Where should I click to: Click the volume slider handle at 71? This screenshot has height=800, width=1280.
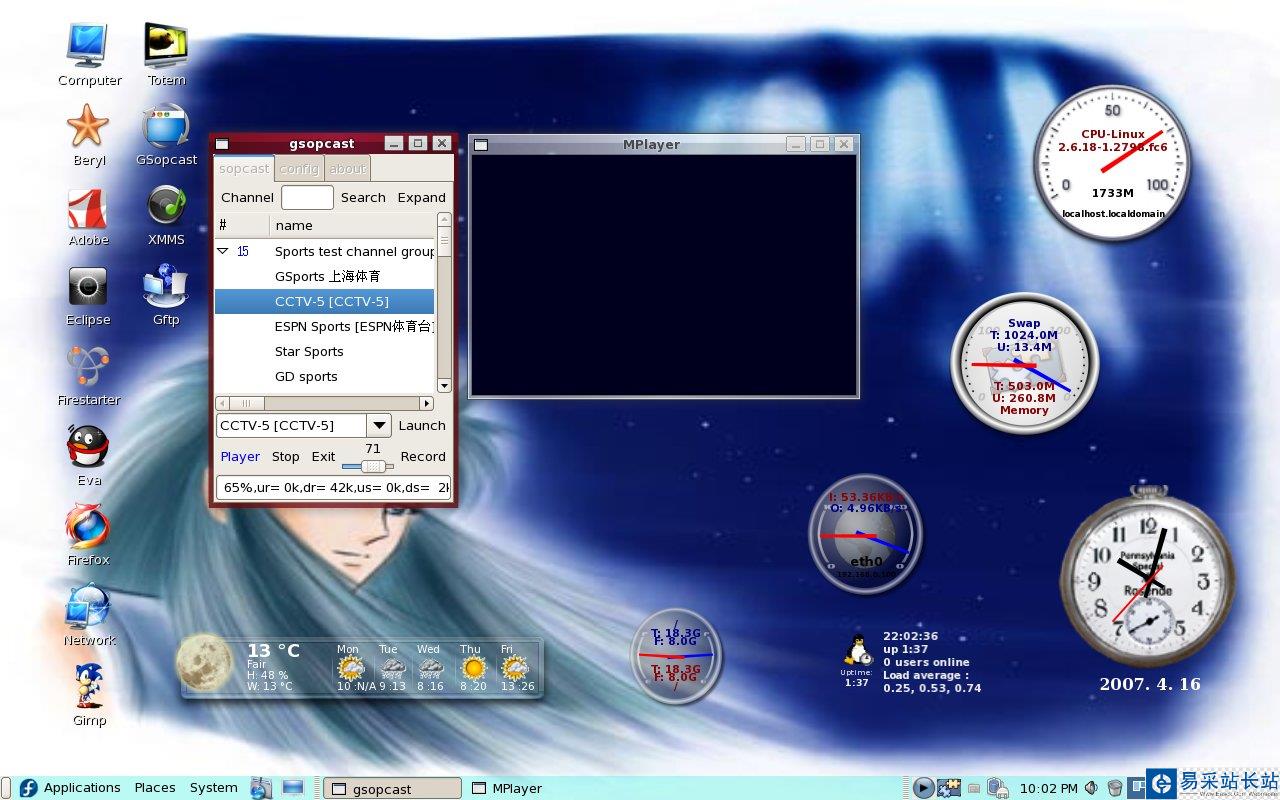[x=373, y=466]
